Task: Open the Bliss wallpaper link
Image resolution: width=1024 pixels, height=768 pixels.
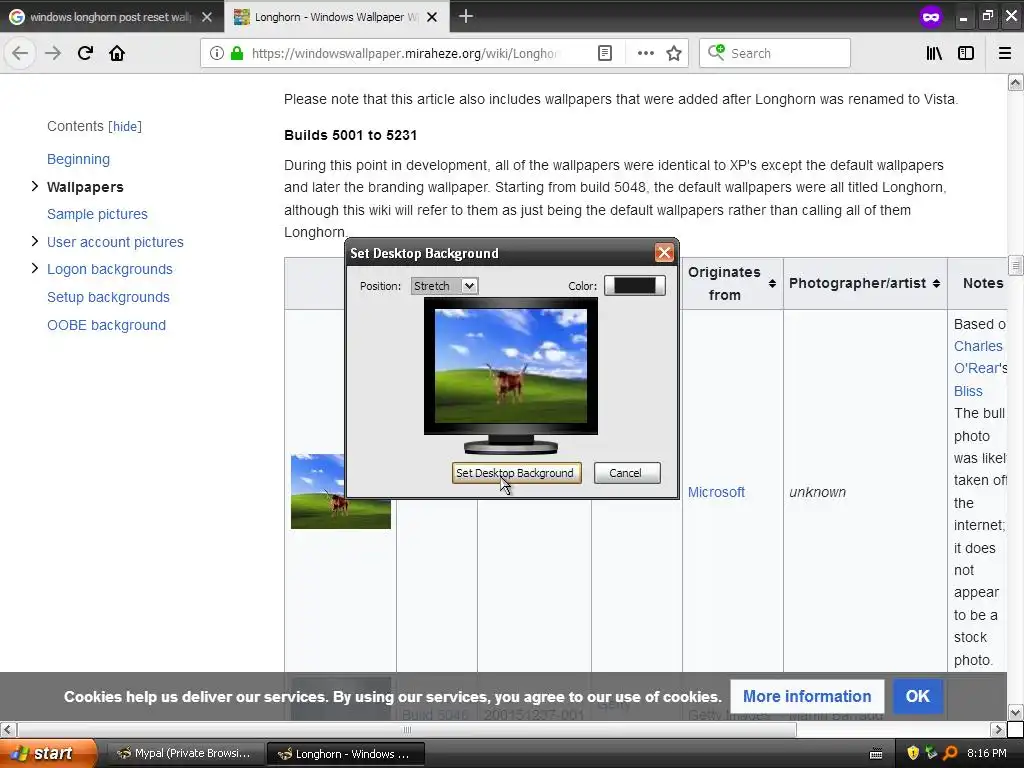Action: (x=968, y=391)
